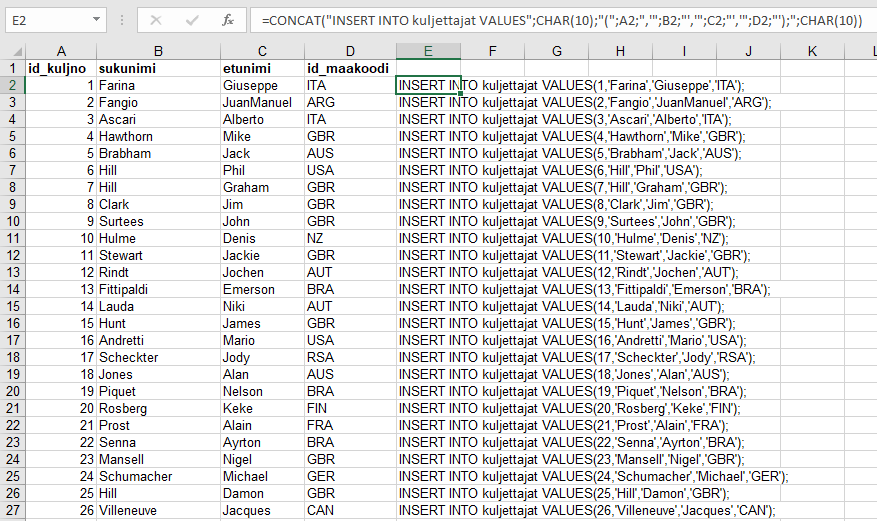877x521 pixels.
Task: Click the etunimi header cell
Action: click(262, 68)
